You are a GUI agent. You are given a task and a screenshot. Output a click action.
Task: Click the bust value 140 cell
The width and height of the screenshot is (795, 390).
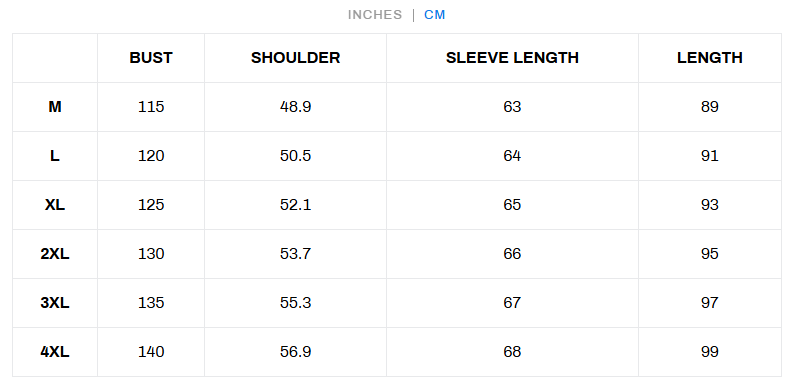151,351
